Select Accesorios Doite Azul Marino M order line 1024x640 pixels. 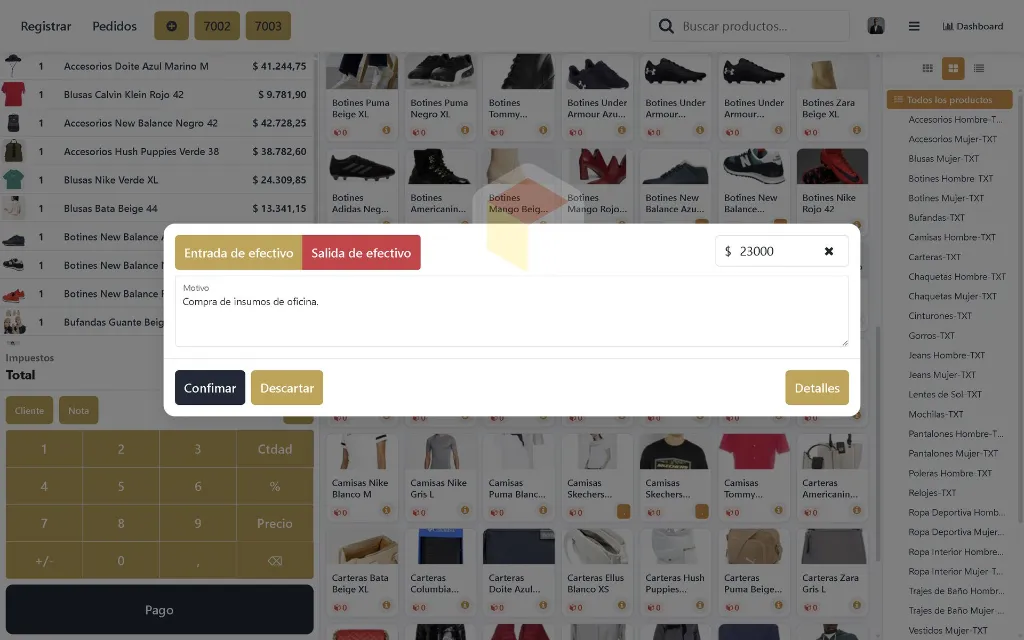coord(157,66)
